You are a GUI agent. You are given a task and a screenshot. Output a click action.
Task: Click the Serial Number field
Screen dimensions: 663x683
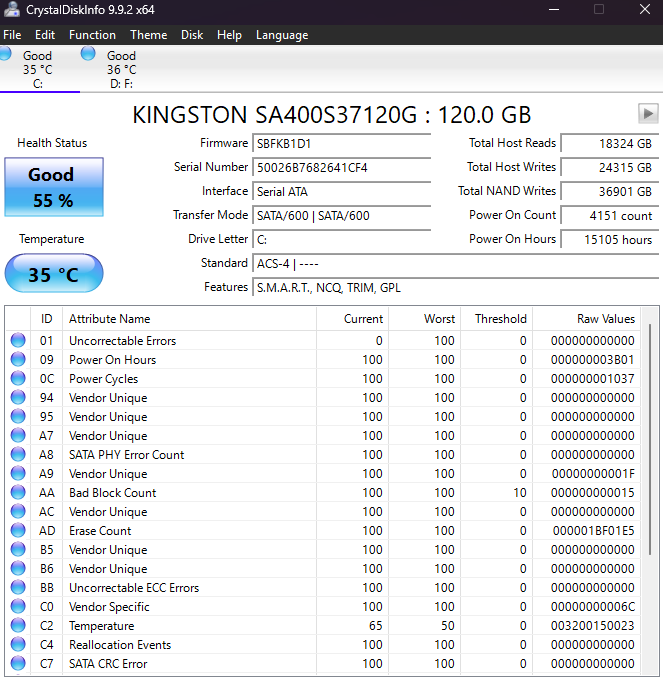(342, 168)
